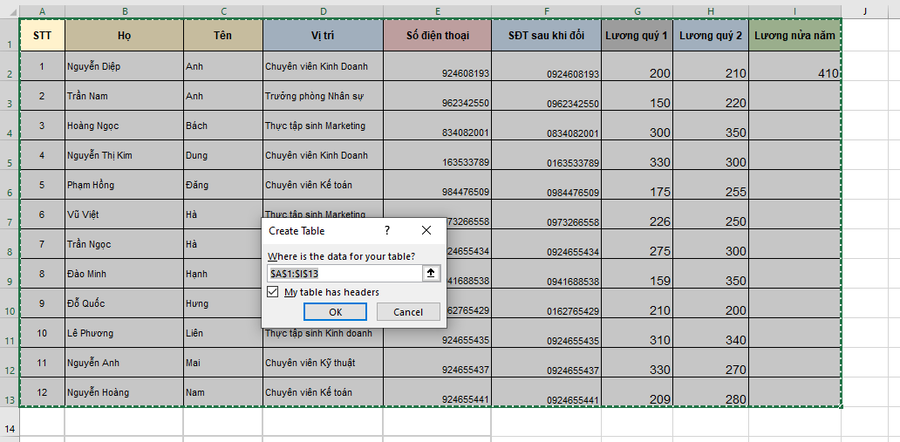Select quarter 1 salary cell 175
900x442 pixels.
point(637,185)
